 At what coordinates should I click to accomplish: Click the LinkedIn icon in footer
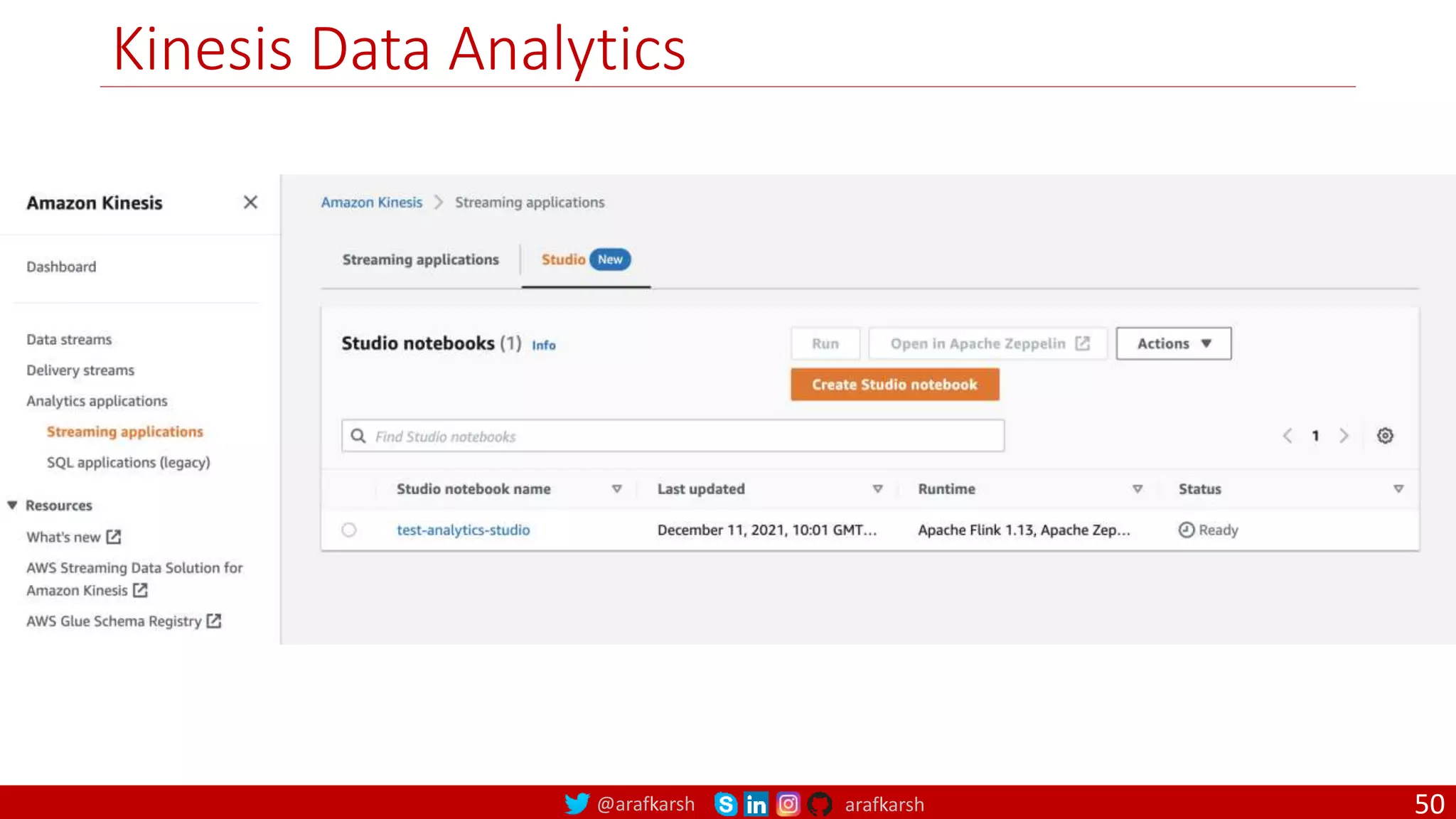(756, 804)
